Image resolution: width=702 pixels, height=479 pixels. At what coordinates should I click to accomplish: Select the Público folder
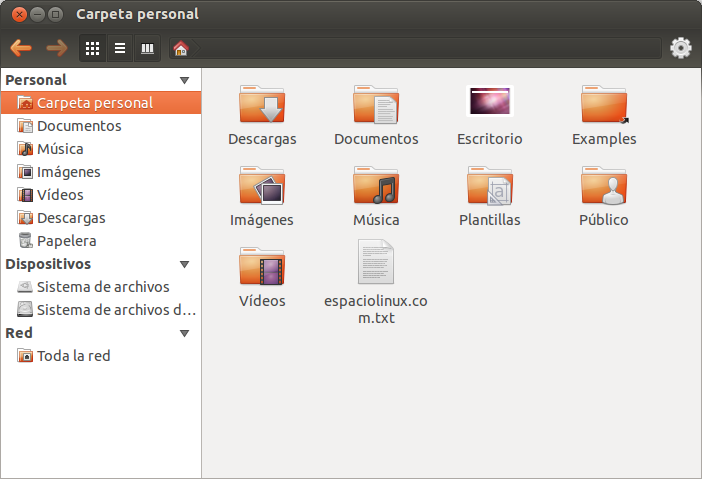tap(604, 187)
